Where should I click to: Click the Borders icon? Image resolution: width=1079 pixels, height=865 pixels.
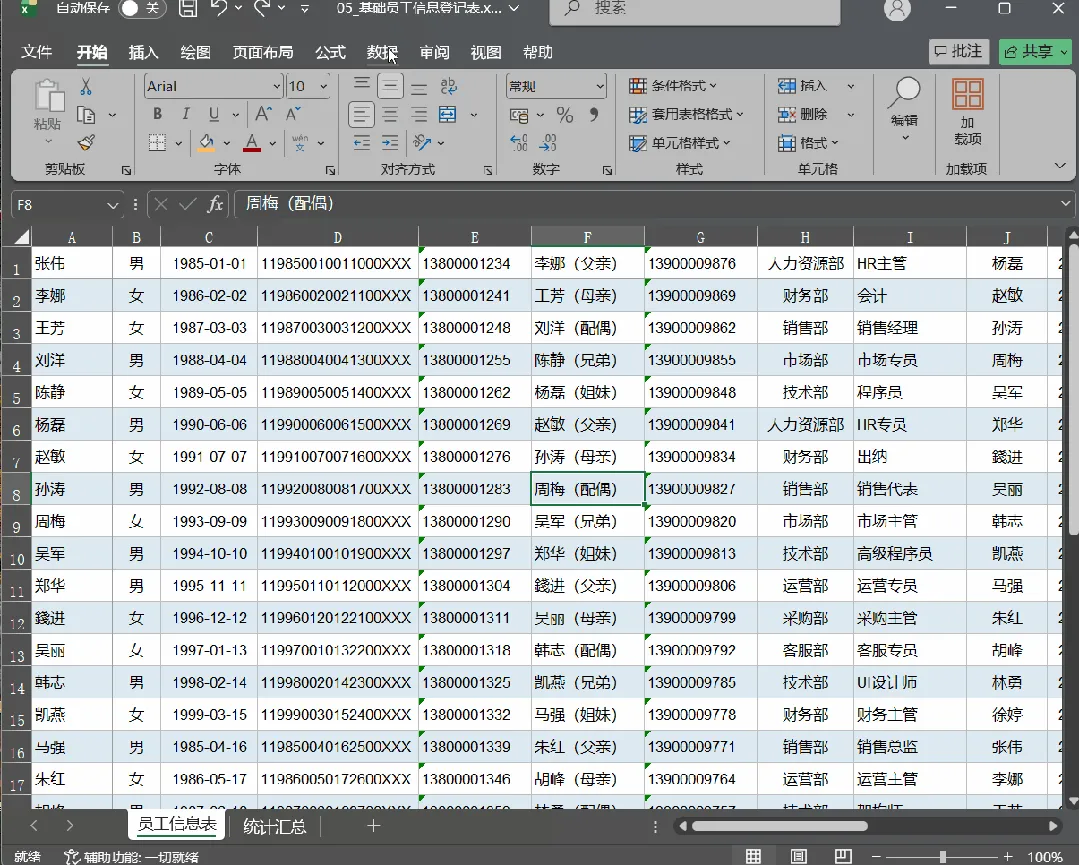pyautogui.click(x=158, y=143)
